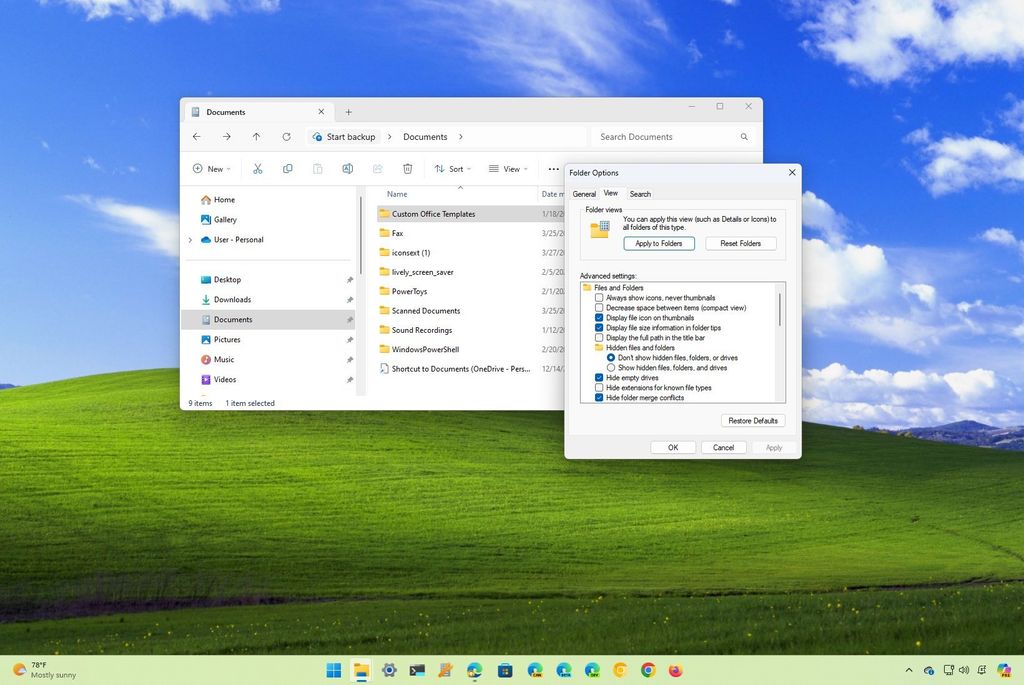The width and height of the screenshot is (1024, 685).
Task: Click the Copy icon in the toolbar
Action: tap(288, 169)
